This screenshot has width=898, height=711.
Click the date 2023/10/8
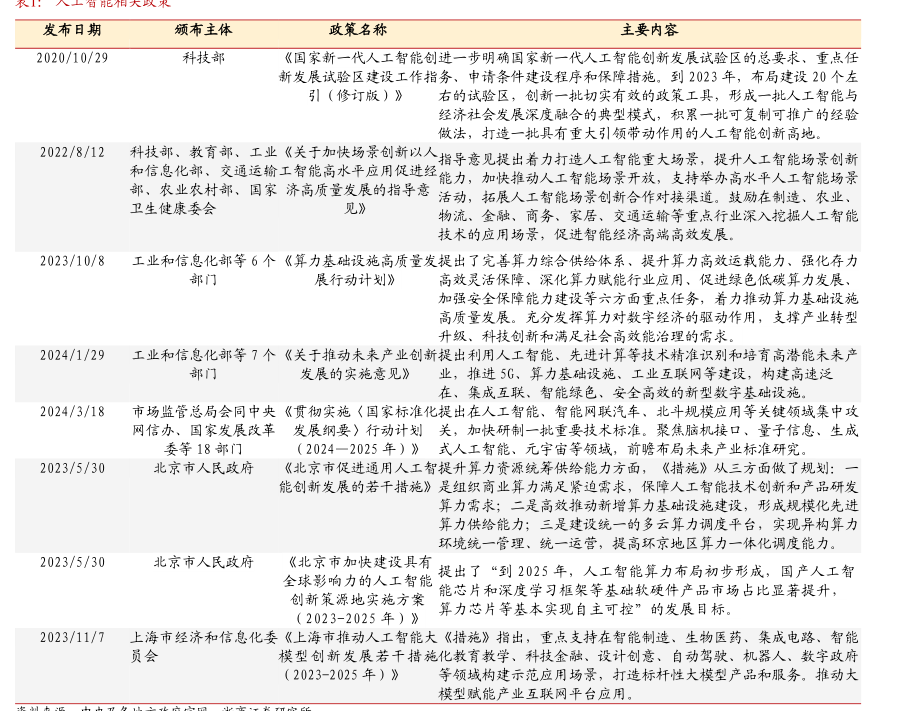click(72, 261)
